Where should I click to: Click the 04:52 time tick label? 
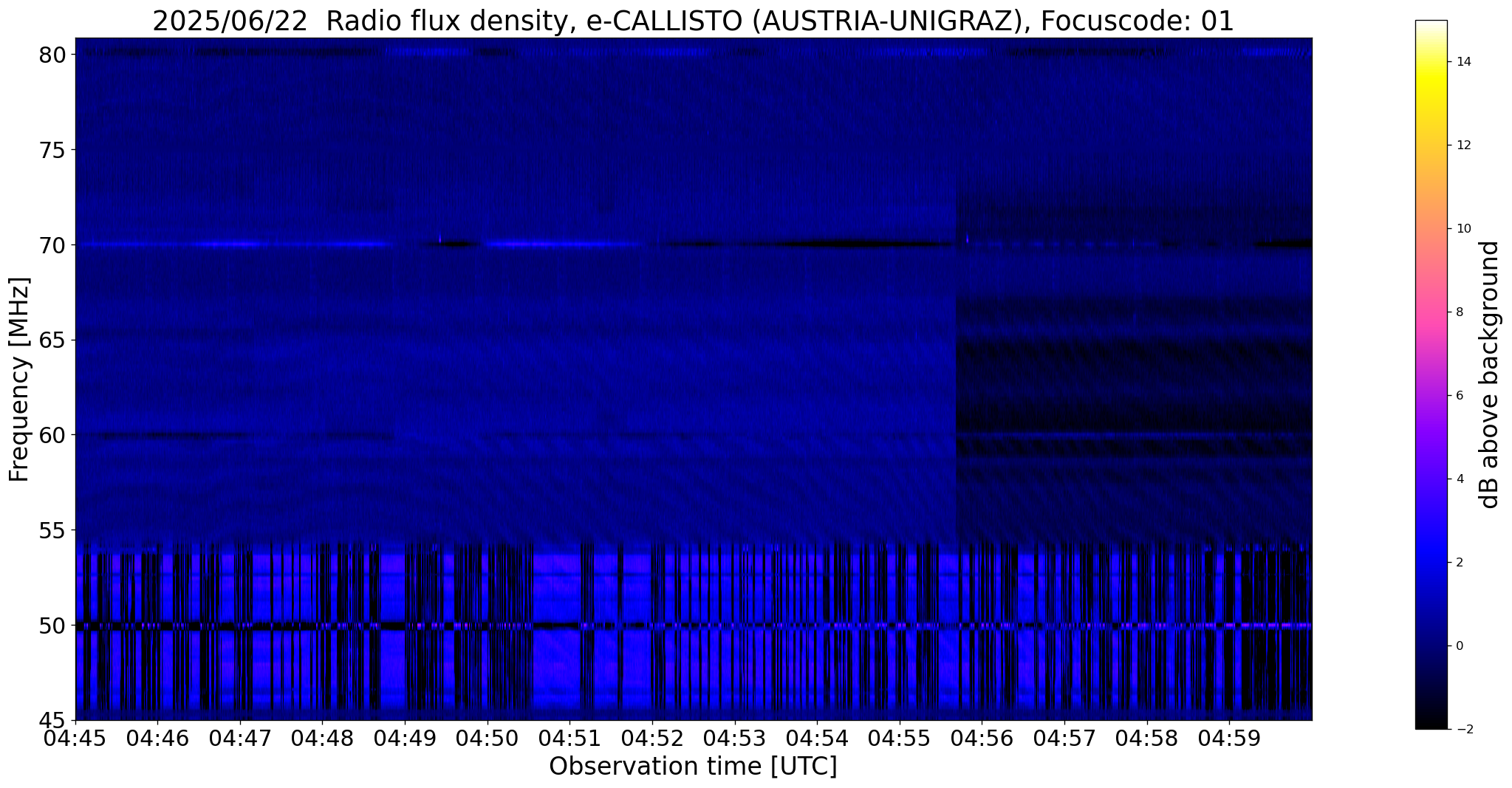coord(652,739)
